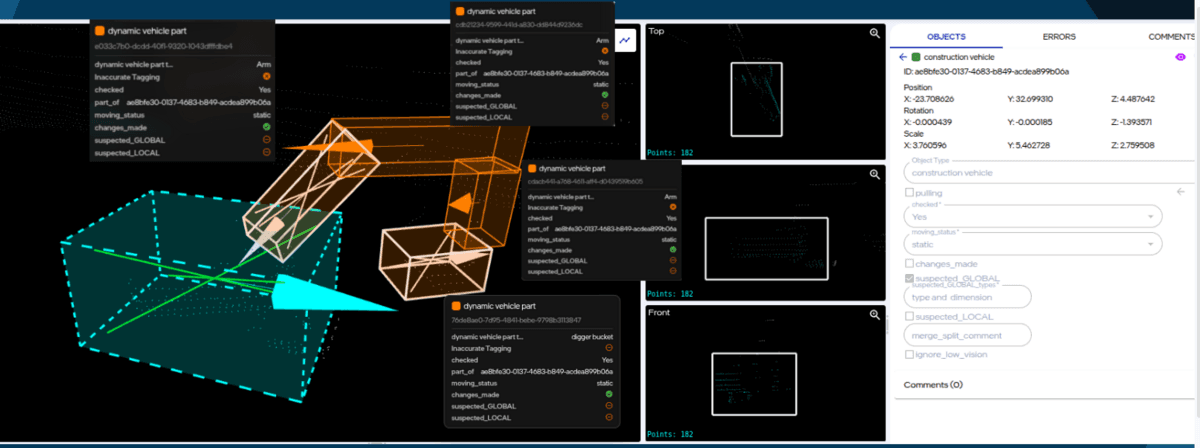Check the changes_made checkbox
1200x448 pixels.
[x=908, y=263]
